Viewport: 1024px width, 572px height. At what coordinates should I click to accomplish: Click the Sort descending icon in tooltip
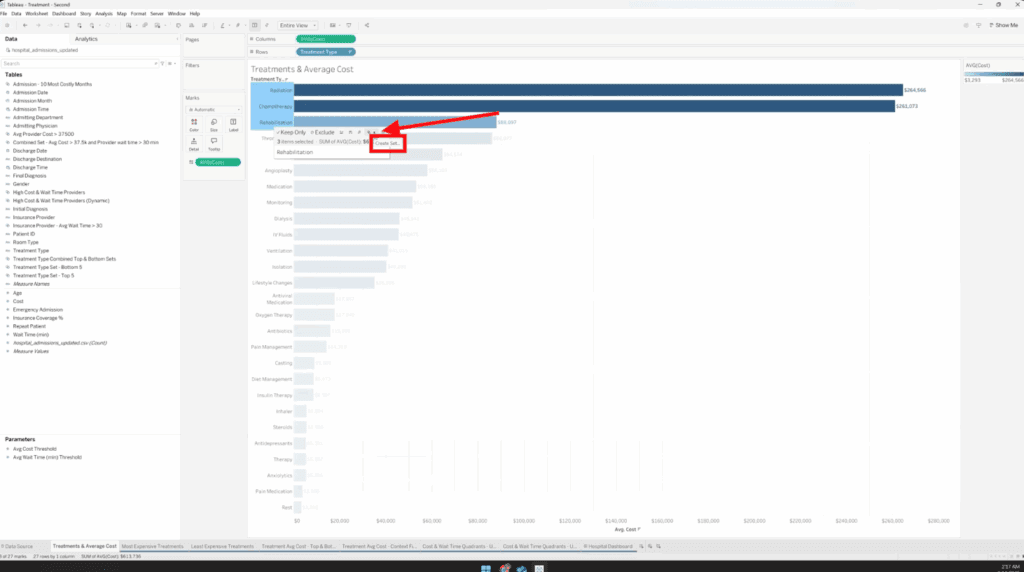coord(350,133)
